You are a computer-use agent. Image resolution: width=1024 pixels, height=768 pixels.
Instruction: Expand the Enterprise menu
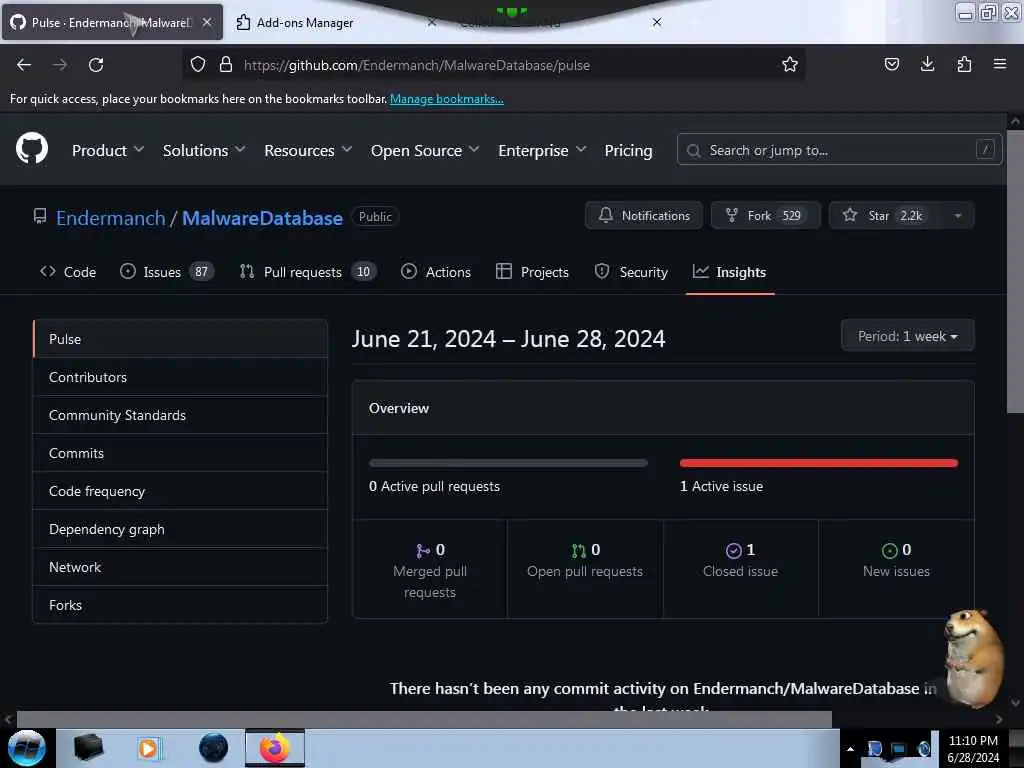pyautogui.click(x=542, y=150)
